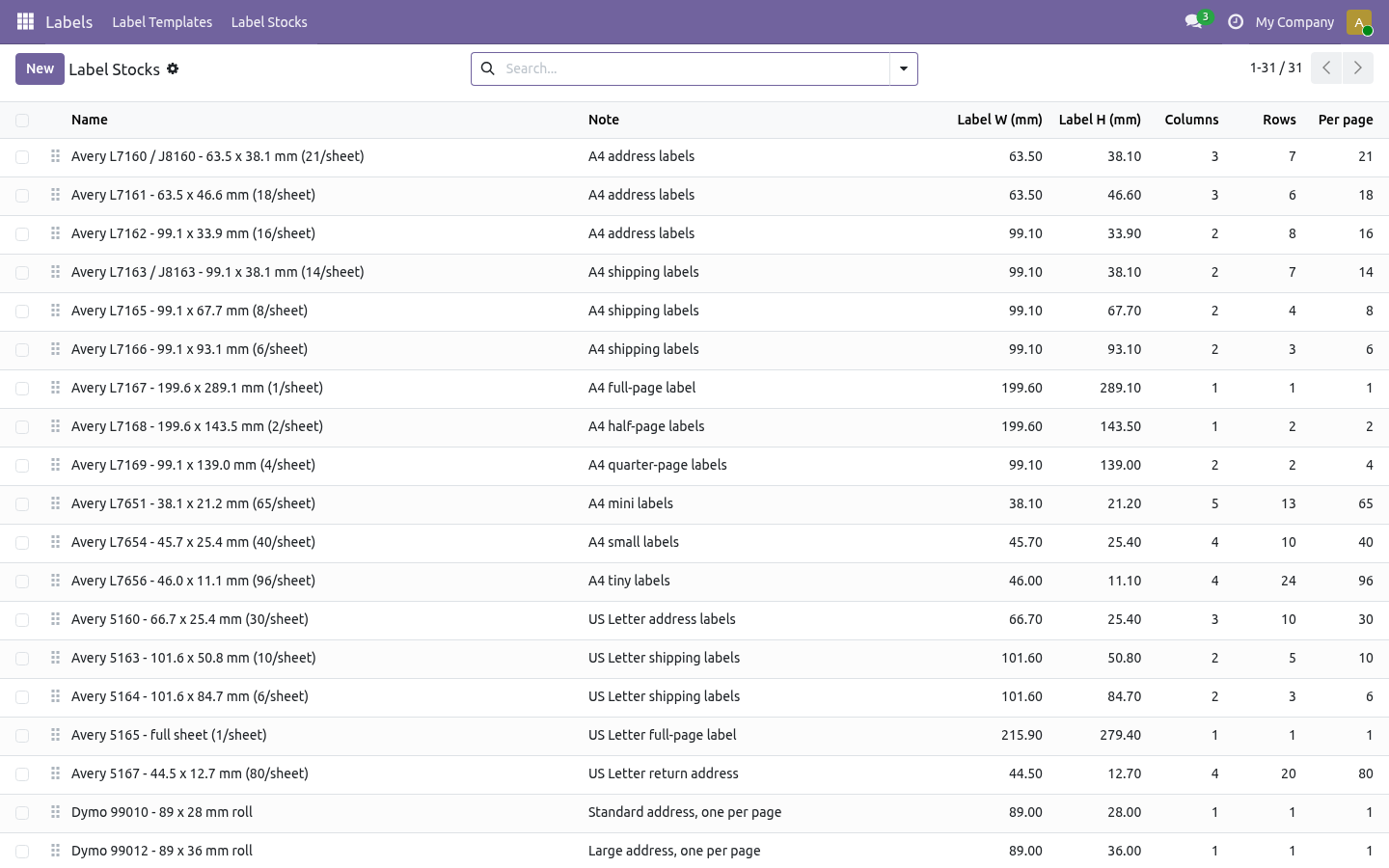Open Avery 5167 - 44.5 x 12.7 mm record
This screenshot has height=868, width=1389.
click(x=190, y=773)
